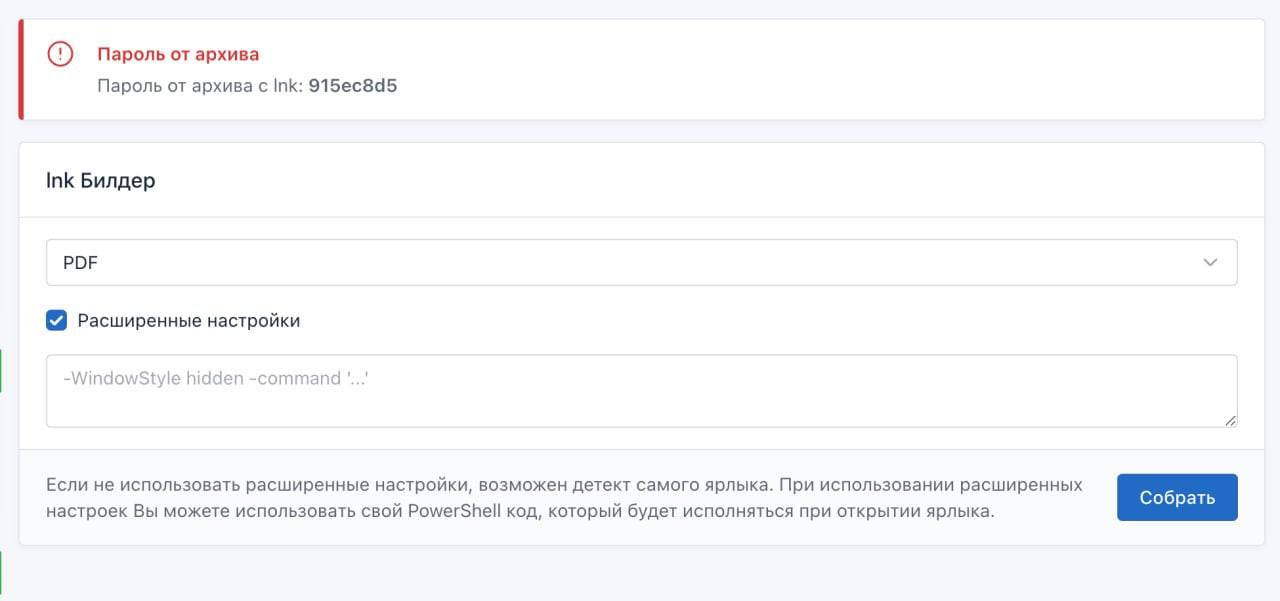Open the PDF file type dropdown
The image size is (1280, 601).
pos(640,263)
